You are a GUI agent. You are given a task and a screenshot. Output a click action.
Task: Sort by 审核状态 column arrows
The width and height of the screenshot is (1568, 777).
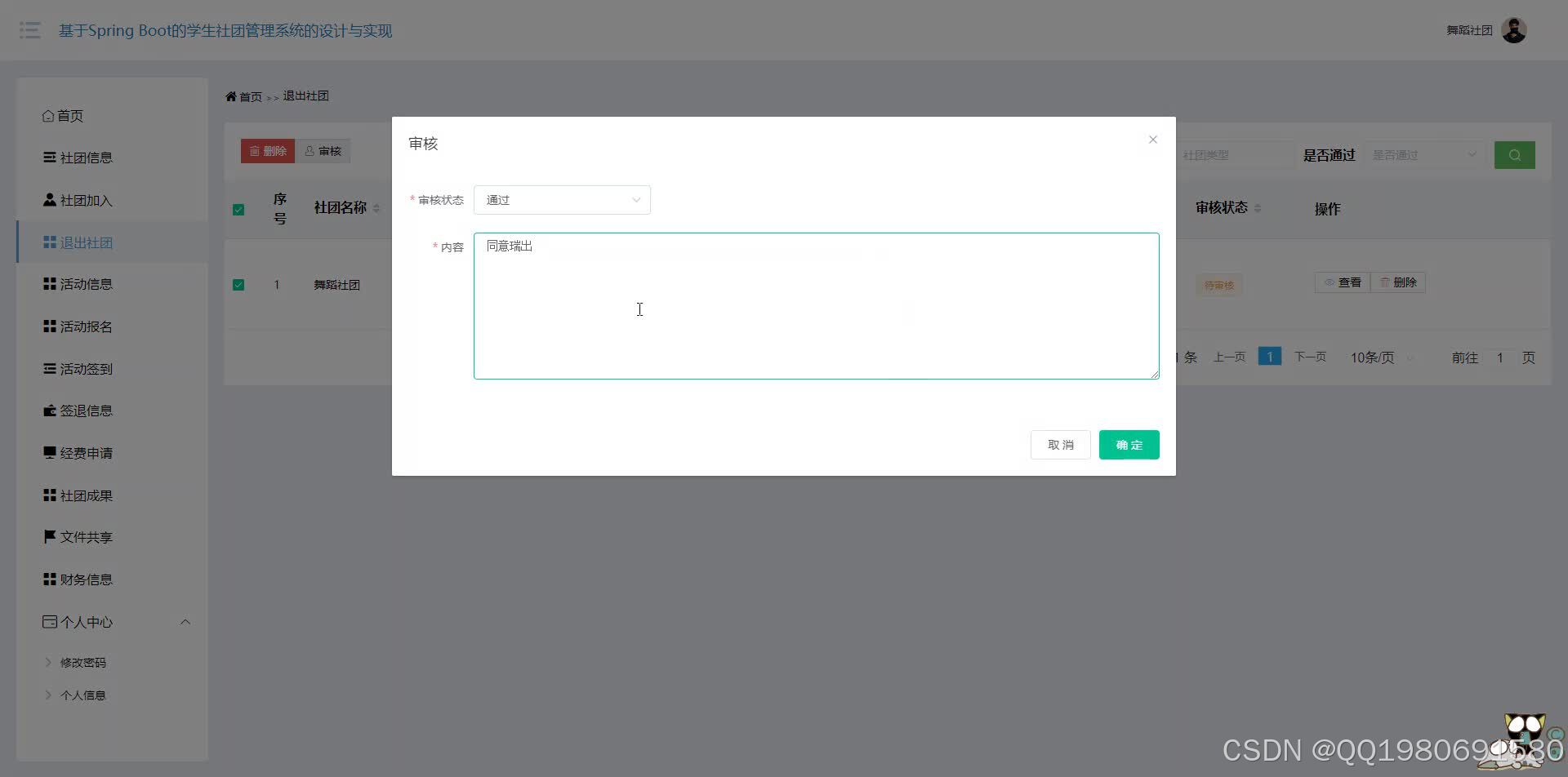(1258, 208)
